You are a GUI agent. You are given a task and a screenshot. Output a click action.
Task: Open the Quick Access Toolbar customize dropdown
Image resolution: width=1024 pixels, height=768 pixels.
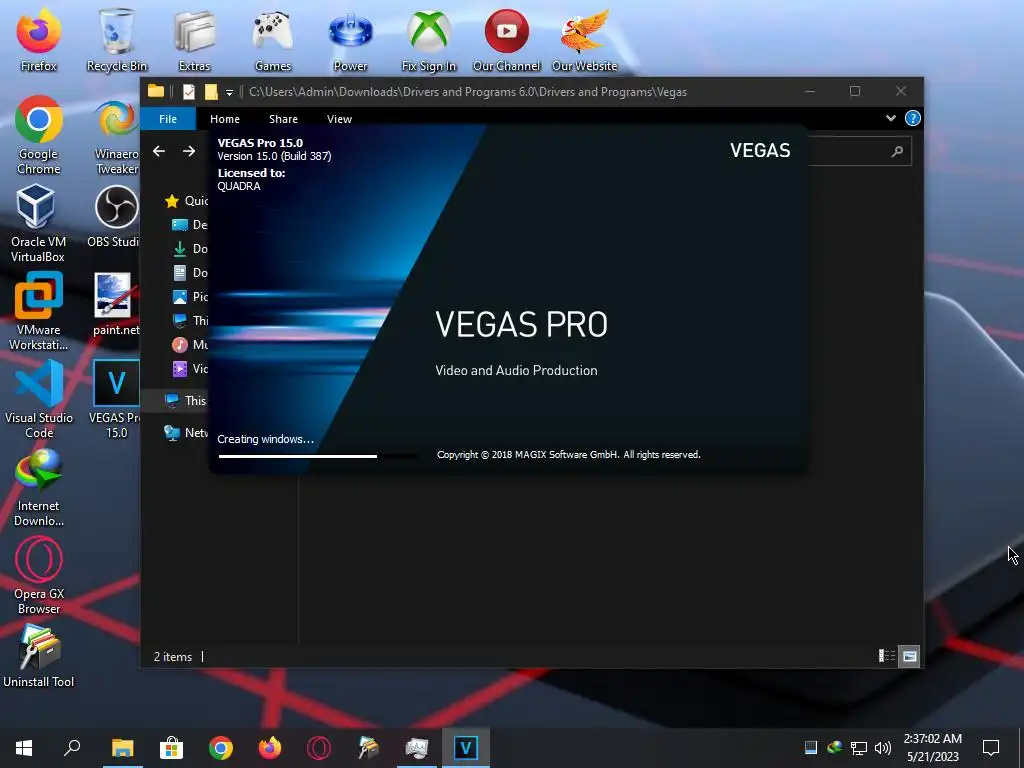pyautogui.click(x=229, y=92)
